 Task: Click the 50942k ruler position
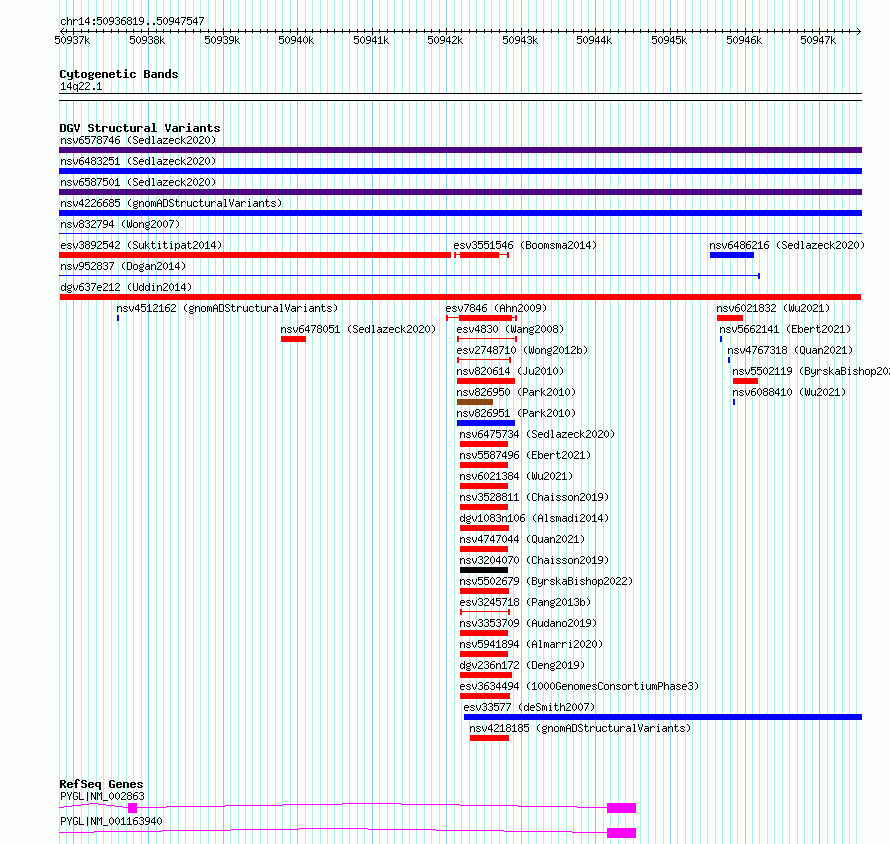[x=445, y=40]
